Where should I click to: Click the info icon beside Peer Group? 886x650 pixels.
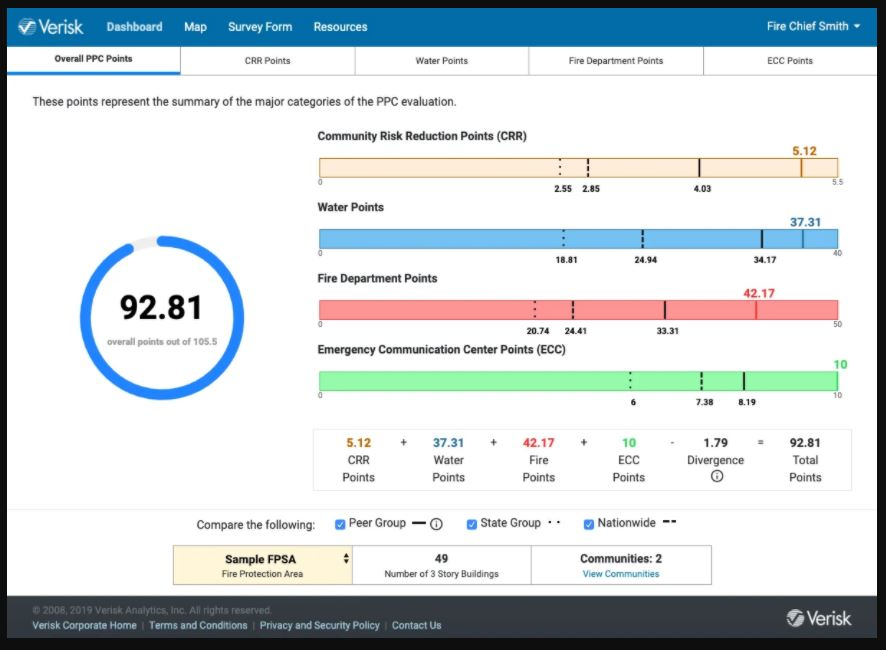pyautogui.click(x=437, y=524)
